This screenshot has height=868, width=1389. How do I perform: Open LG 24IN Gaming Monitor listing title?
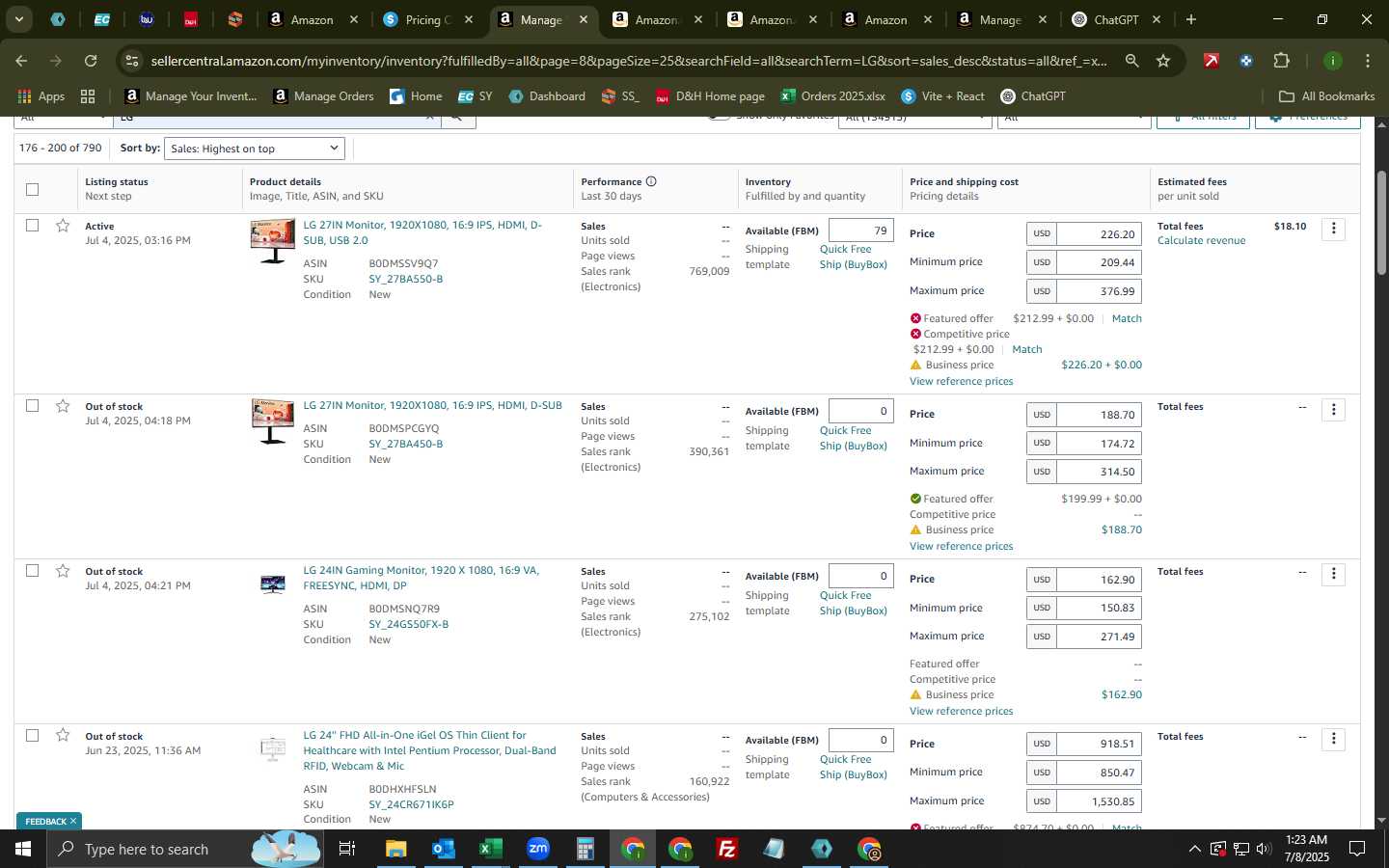tap(422, 578)
